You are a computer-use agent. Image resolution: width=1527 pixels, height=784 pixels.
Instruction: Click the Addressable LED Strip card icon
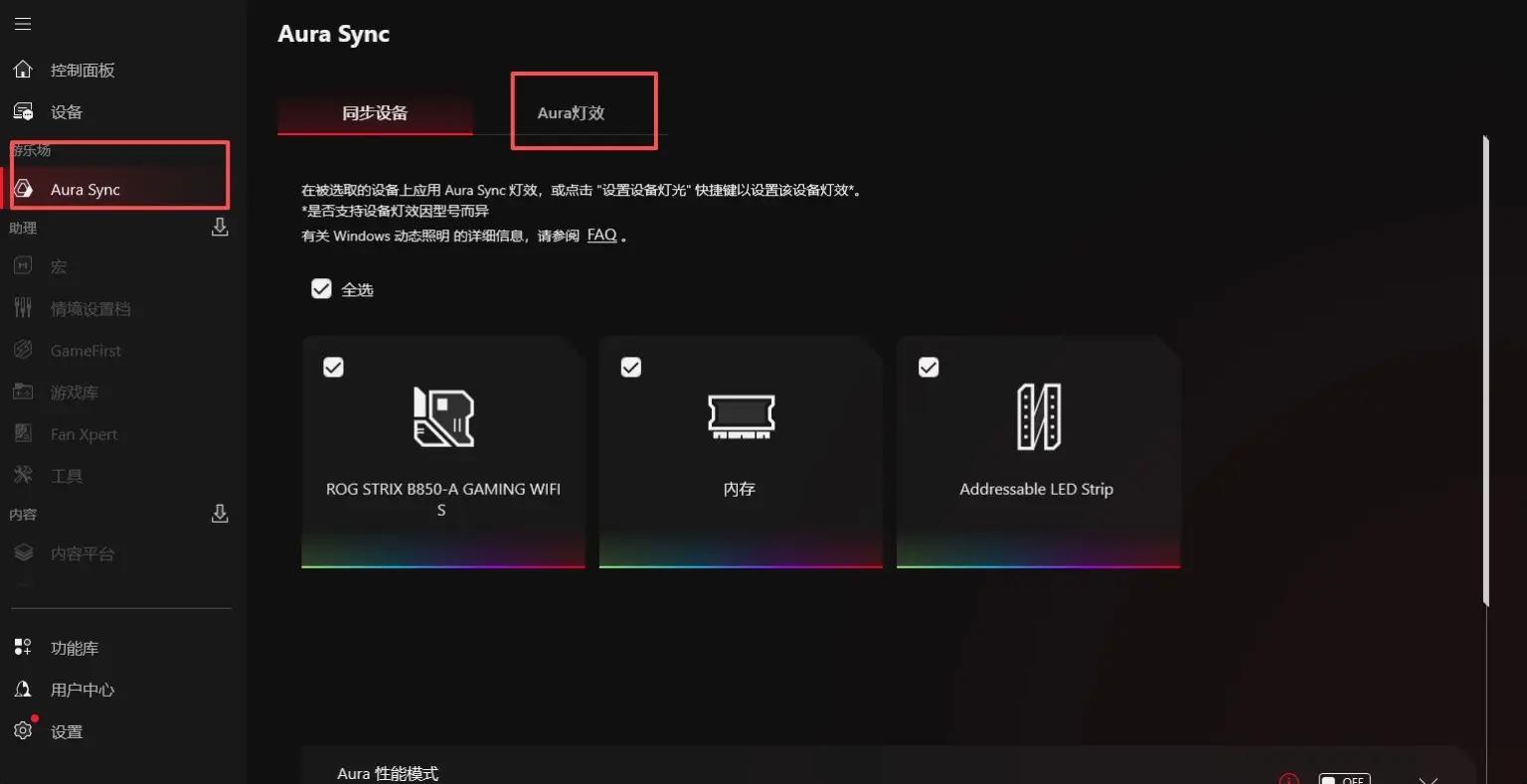click(1039, 416)
